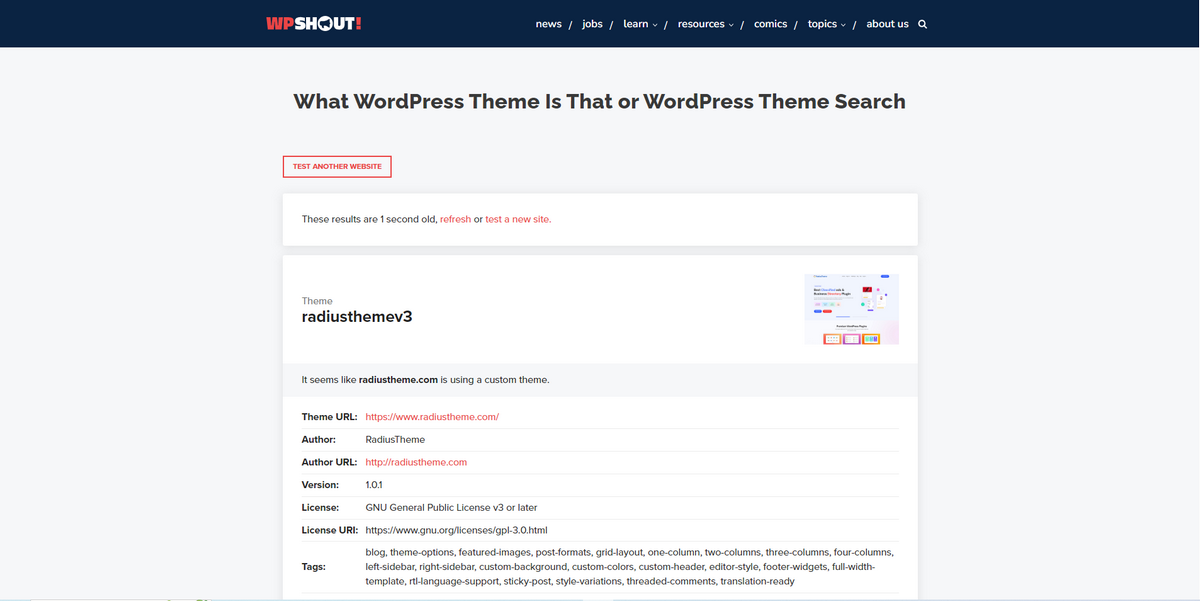The height and width of the screenshot is (601, 1200).
Task: Select the License URI gnu.org text
Action: pos(456,530)
